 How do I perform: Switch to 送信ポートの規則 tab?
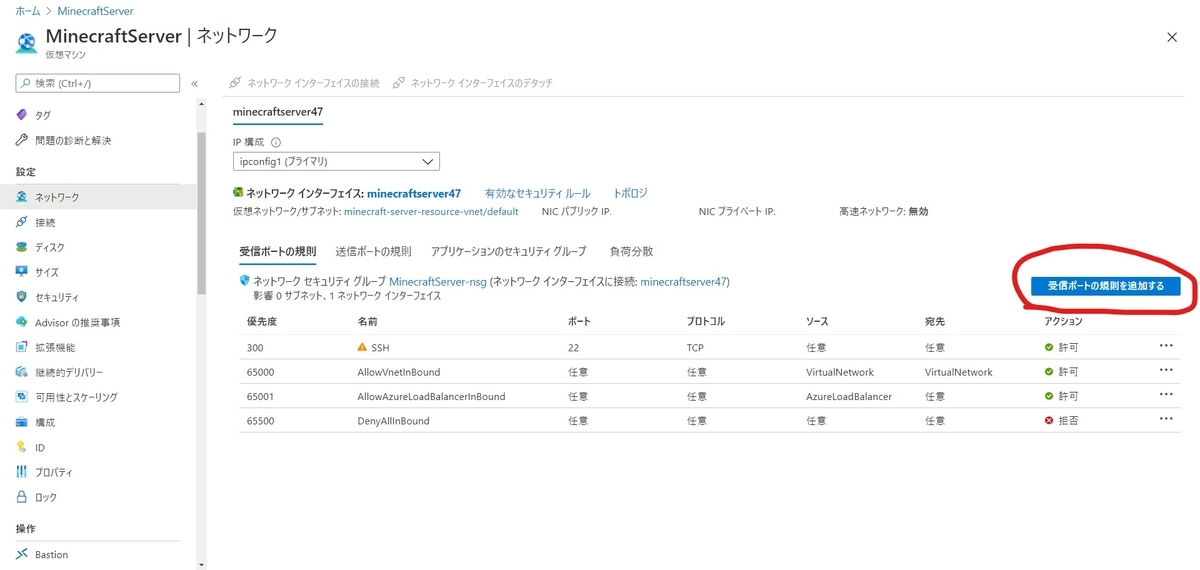tap(373, 251)
